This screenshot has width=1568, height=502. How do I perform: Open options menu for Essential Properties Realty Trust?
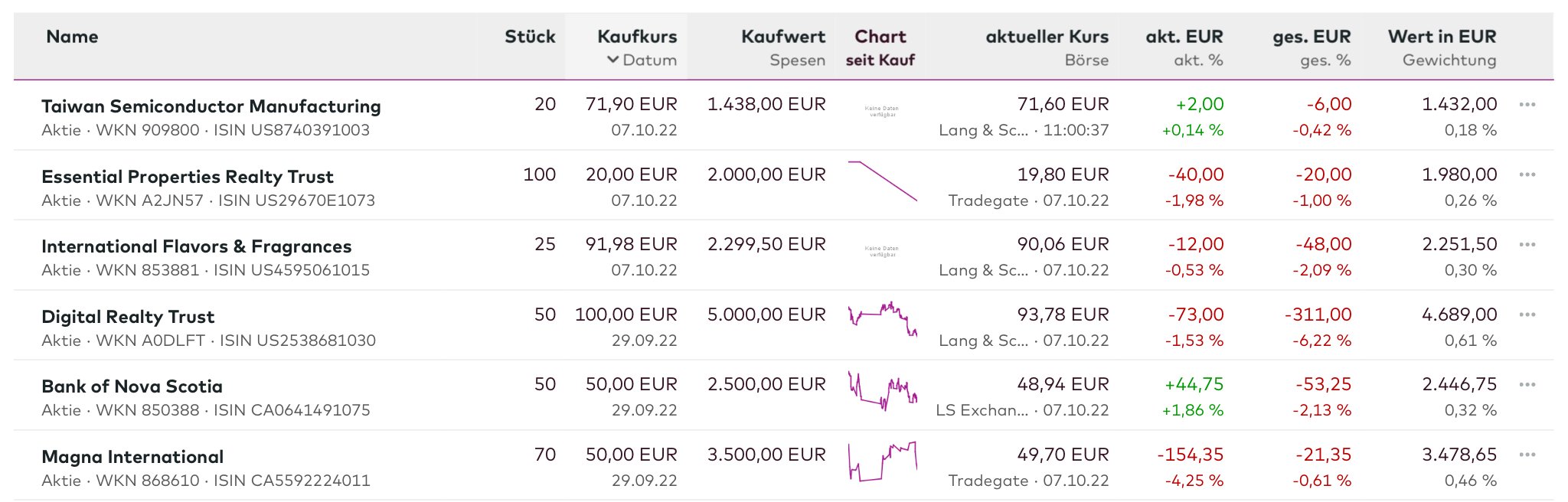point(1527,175)
